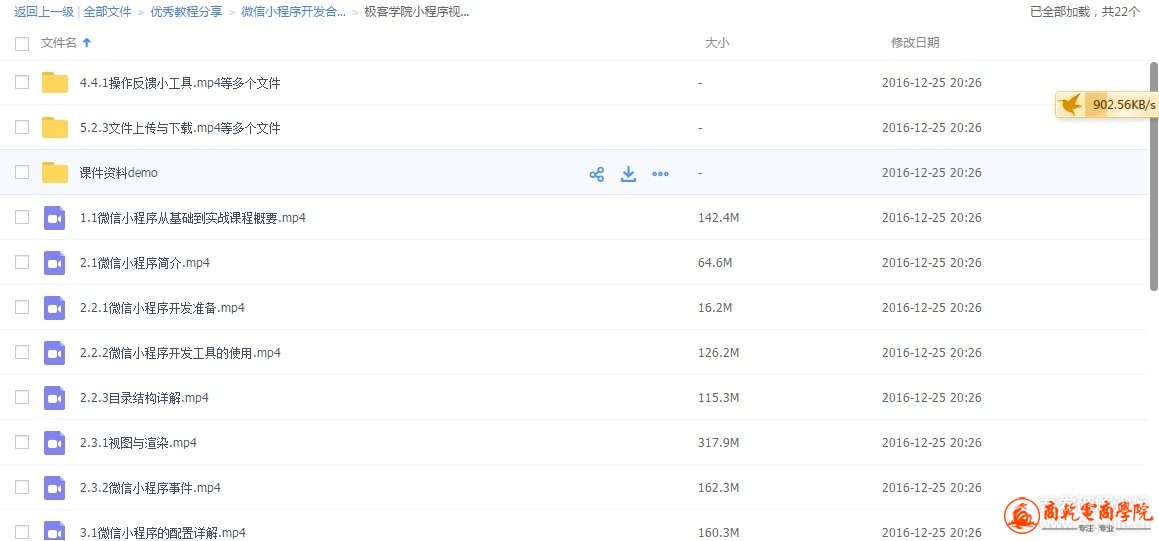Check the box for 4.4.1操作反馈小工具 folder
Viewport: 1159px width, 541px height.
coord(22,82)
